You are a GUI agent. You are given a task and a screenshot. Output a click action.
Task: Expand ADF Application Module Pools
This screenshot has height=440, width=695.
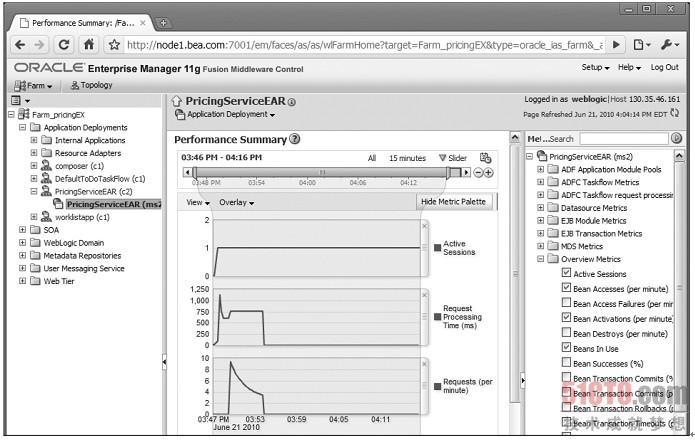point(540,169)
